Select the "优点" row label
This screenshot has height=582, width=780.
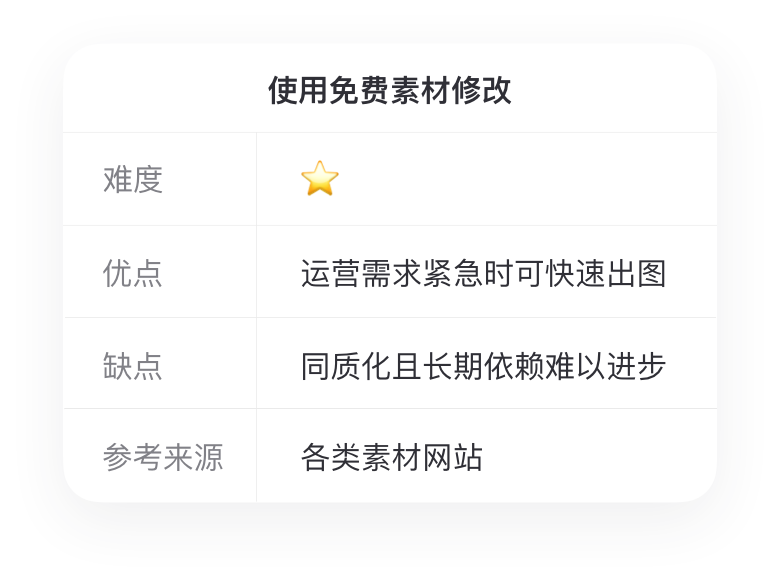pos(133,273)
